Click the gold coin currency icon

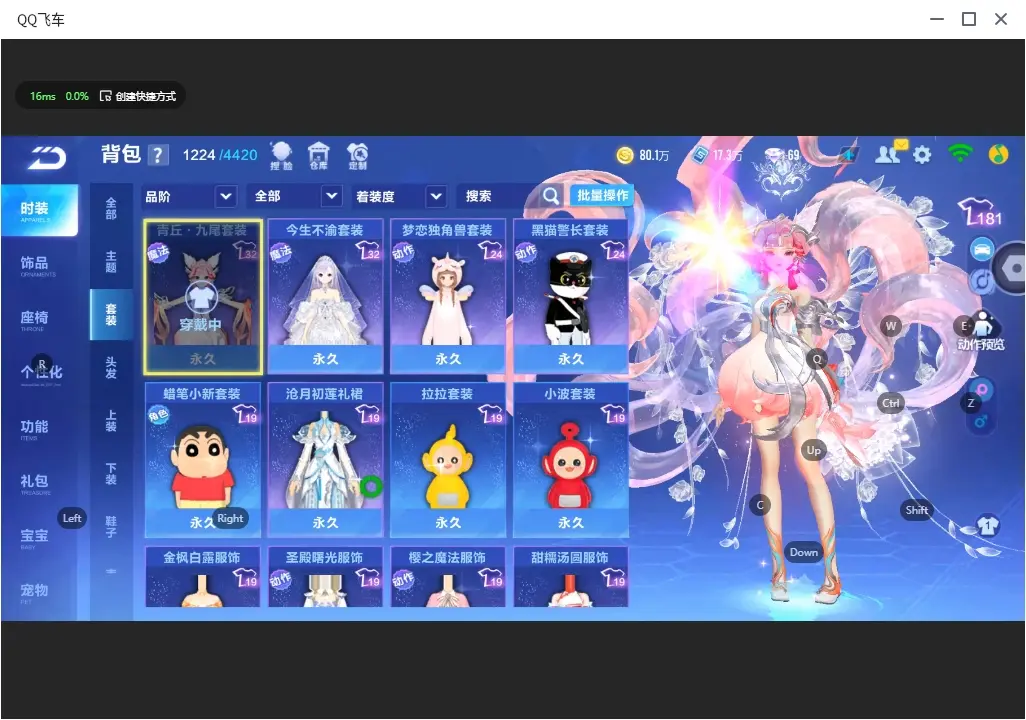(625, 155)
